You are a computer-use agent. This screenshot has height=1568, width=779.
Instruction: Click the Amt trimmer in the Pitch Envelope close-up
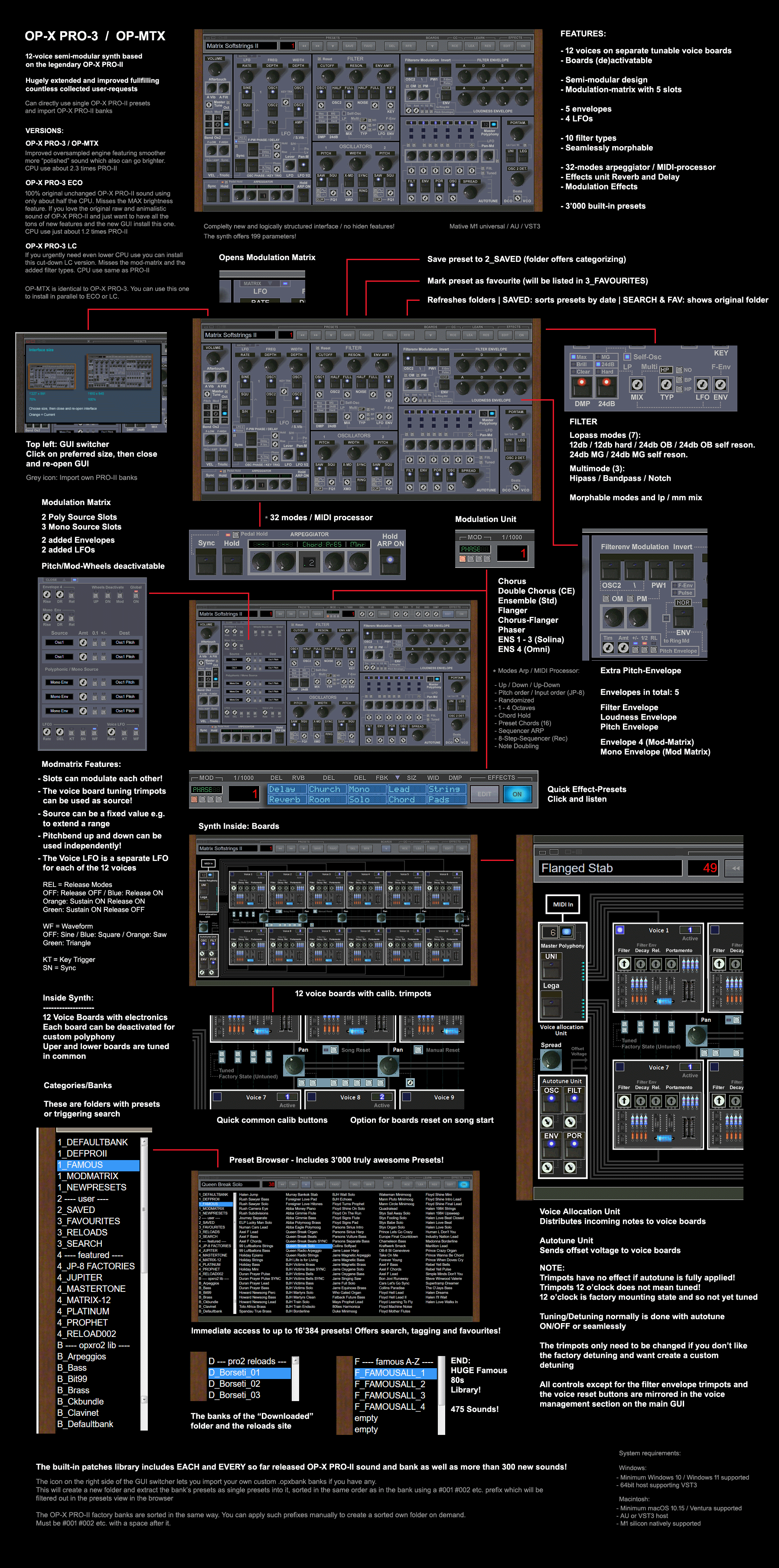(623, 648)
